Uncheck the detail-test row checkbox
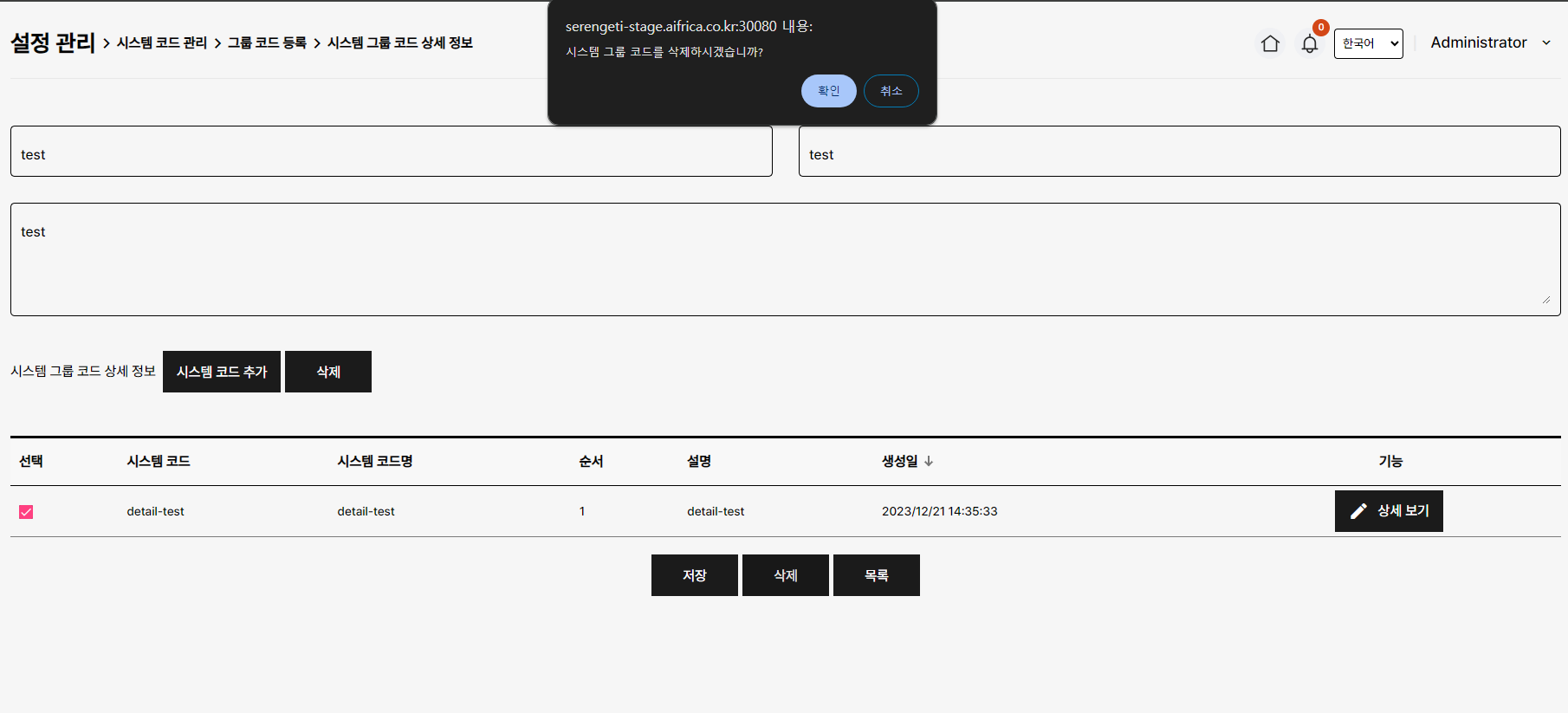The image size is (1568, 713). [26, 512]
